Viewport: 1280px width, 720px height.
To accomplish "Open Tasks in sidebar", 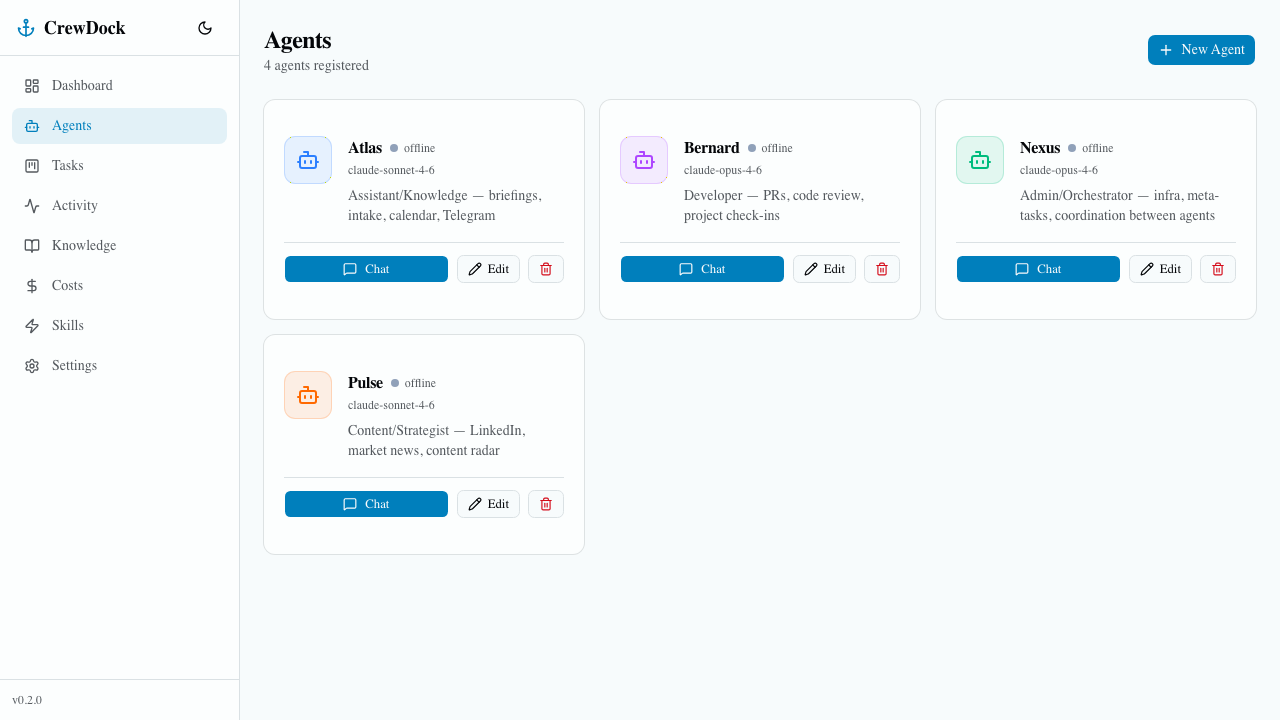I will point(119,166).
